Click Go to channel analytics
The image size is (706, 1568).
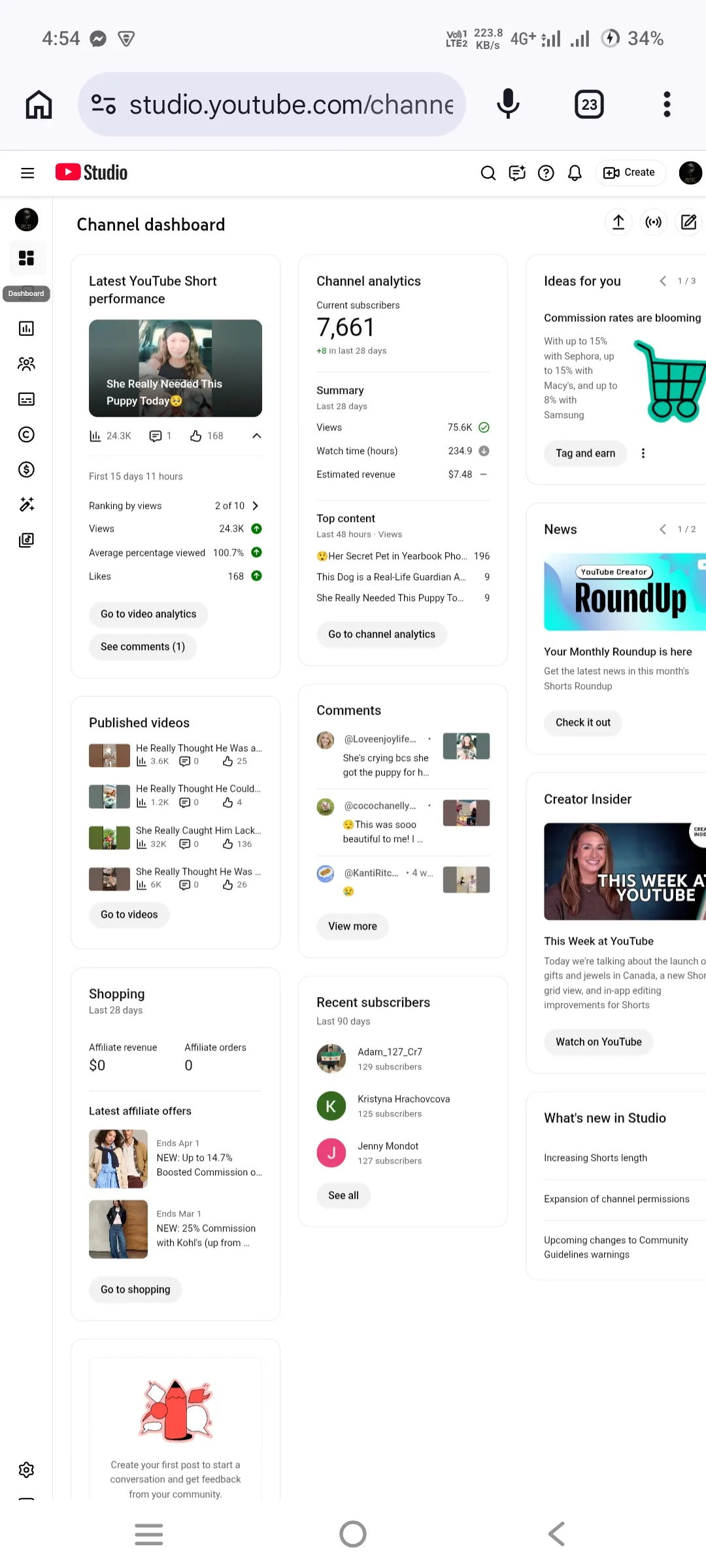[382, 634]
